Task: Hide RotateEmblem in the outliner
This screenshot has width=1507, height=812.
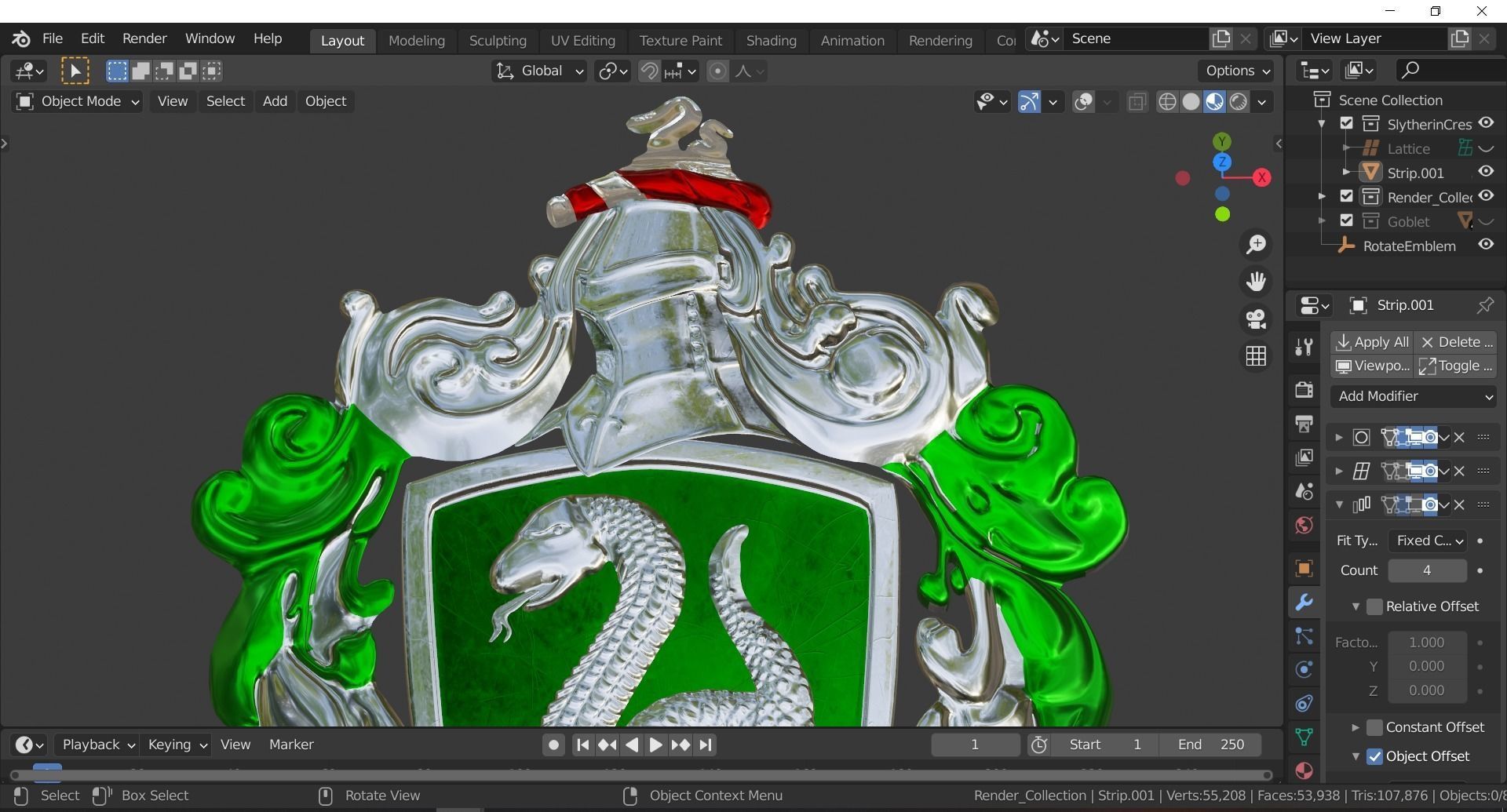Action: tap(1486, 245)
